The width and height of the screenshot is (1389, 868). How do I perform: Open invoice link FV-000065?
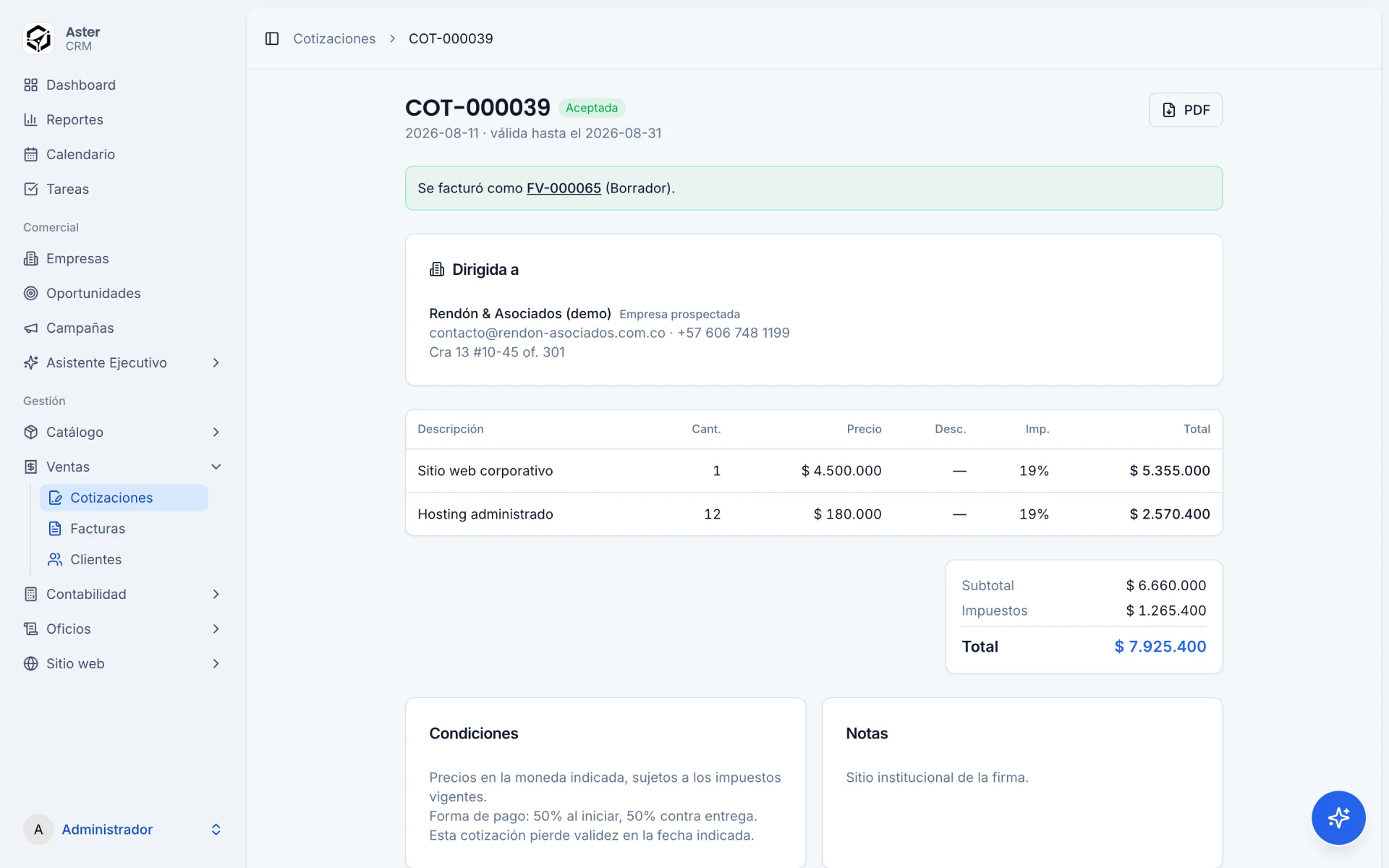pos(564,188)
